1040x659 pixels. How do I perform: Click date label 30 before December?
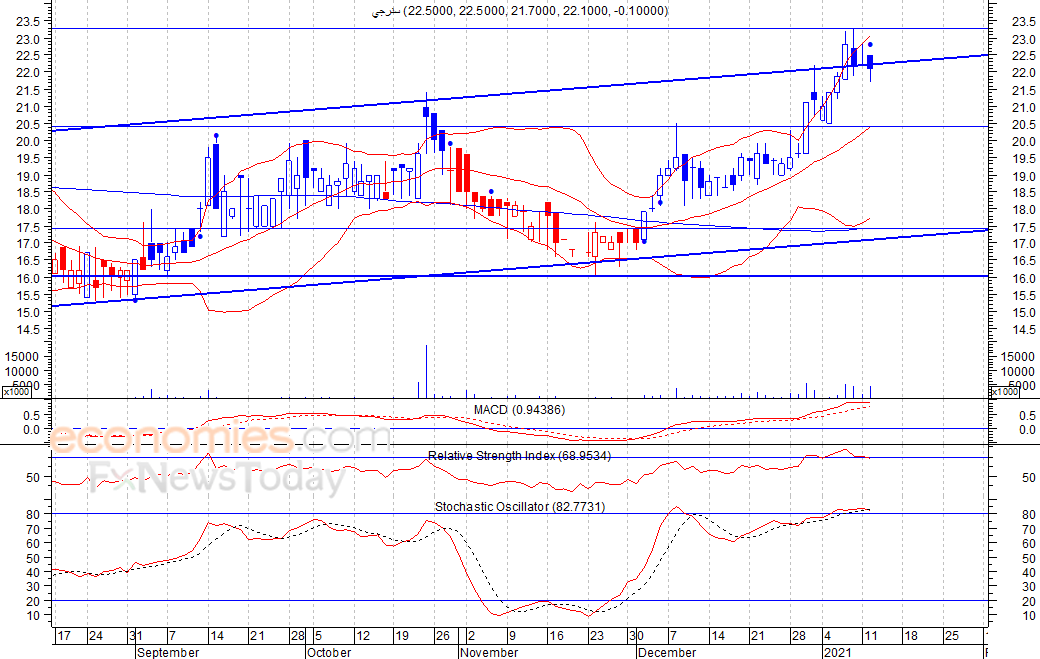636,636
